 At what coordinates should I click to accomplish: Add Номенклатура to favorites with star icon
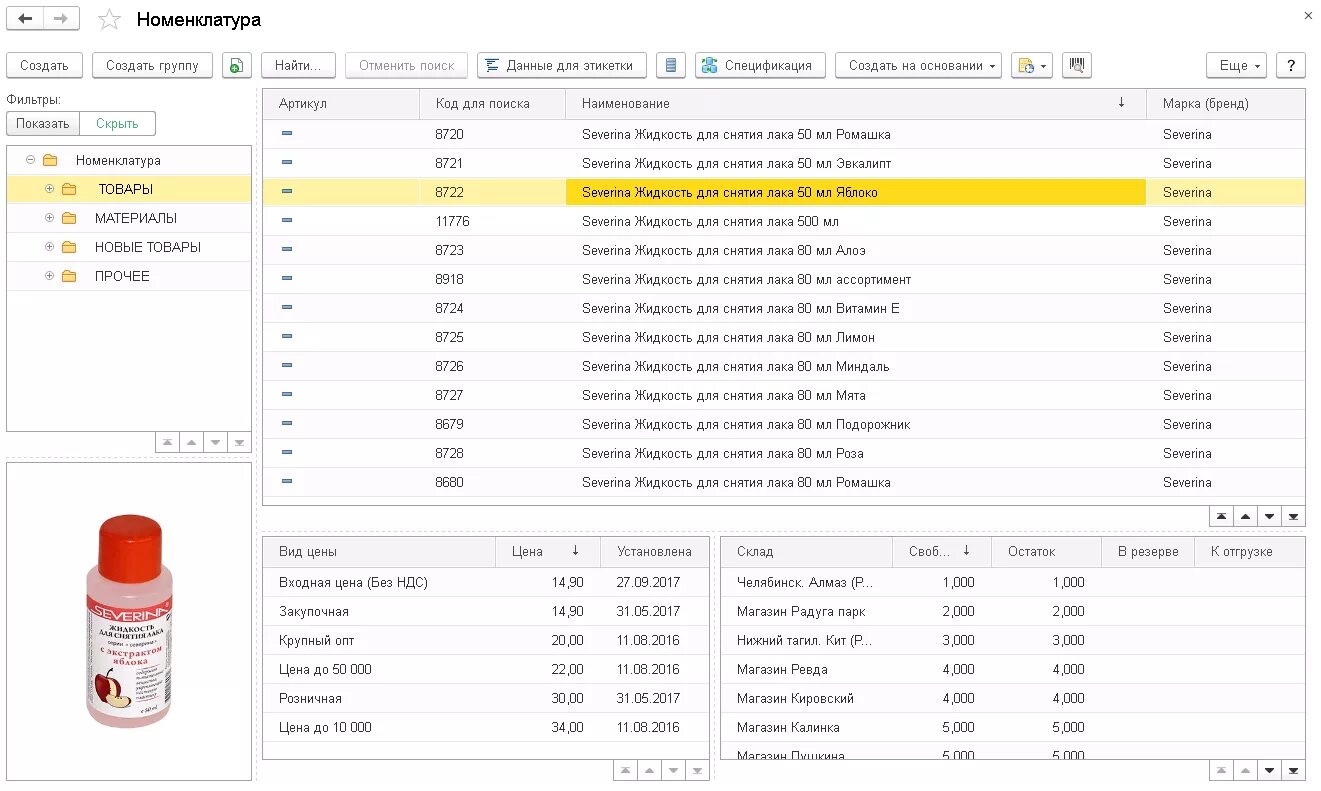point(109,20)
